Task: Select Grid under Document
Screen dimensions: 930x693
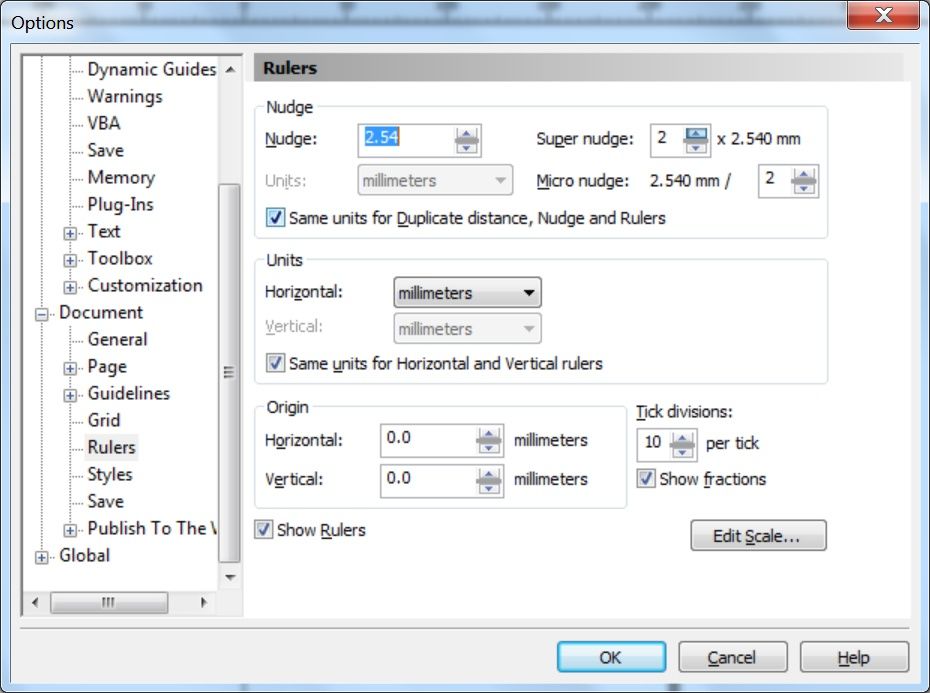Action: (x=104, y=420)
